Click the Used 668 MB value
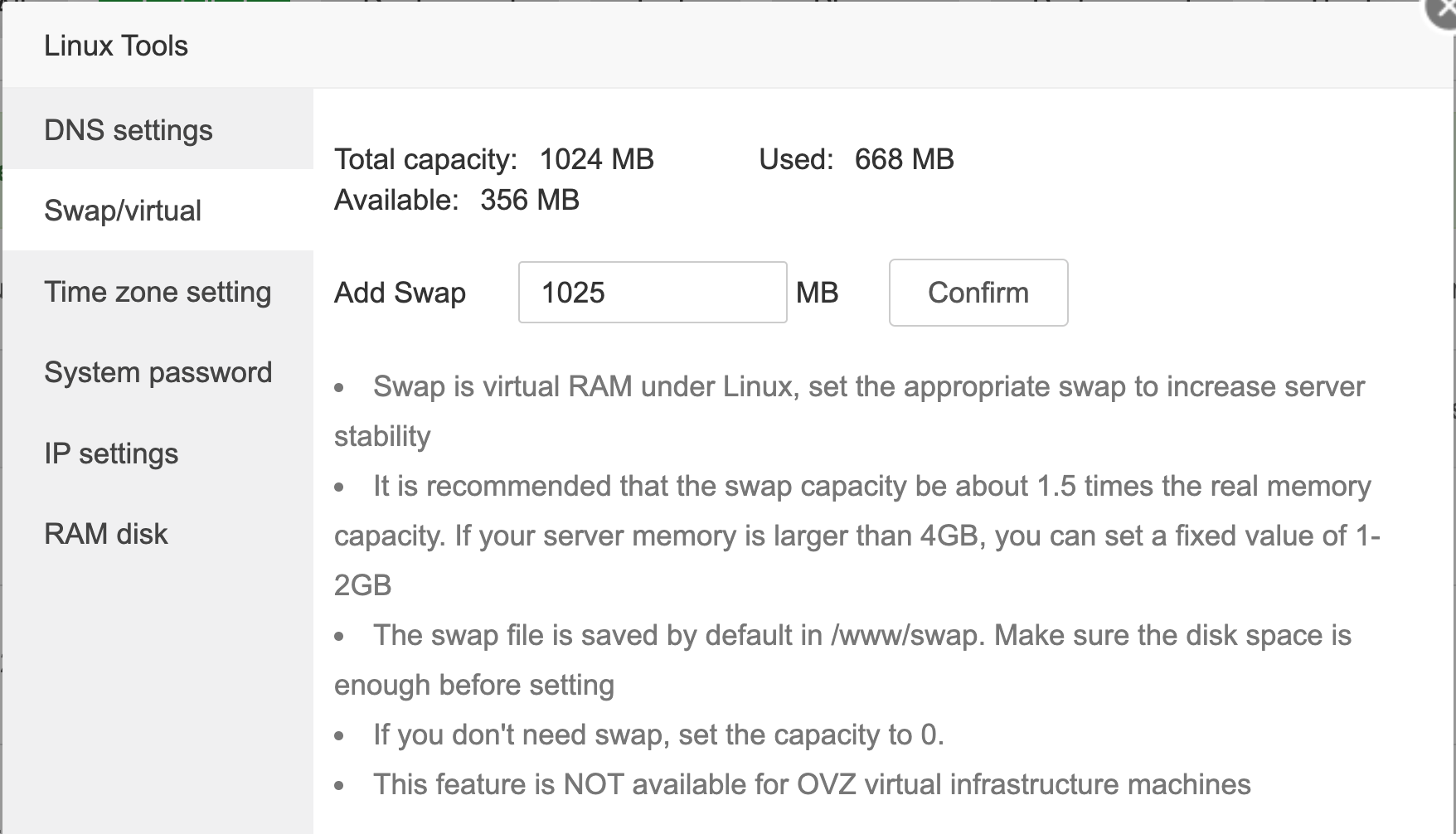Screen dimensions: 1456x834 pyautogui.click(x=904, y=159)
